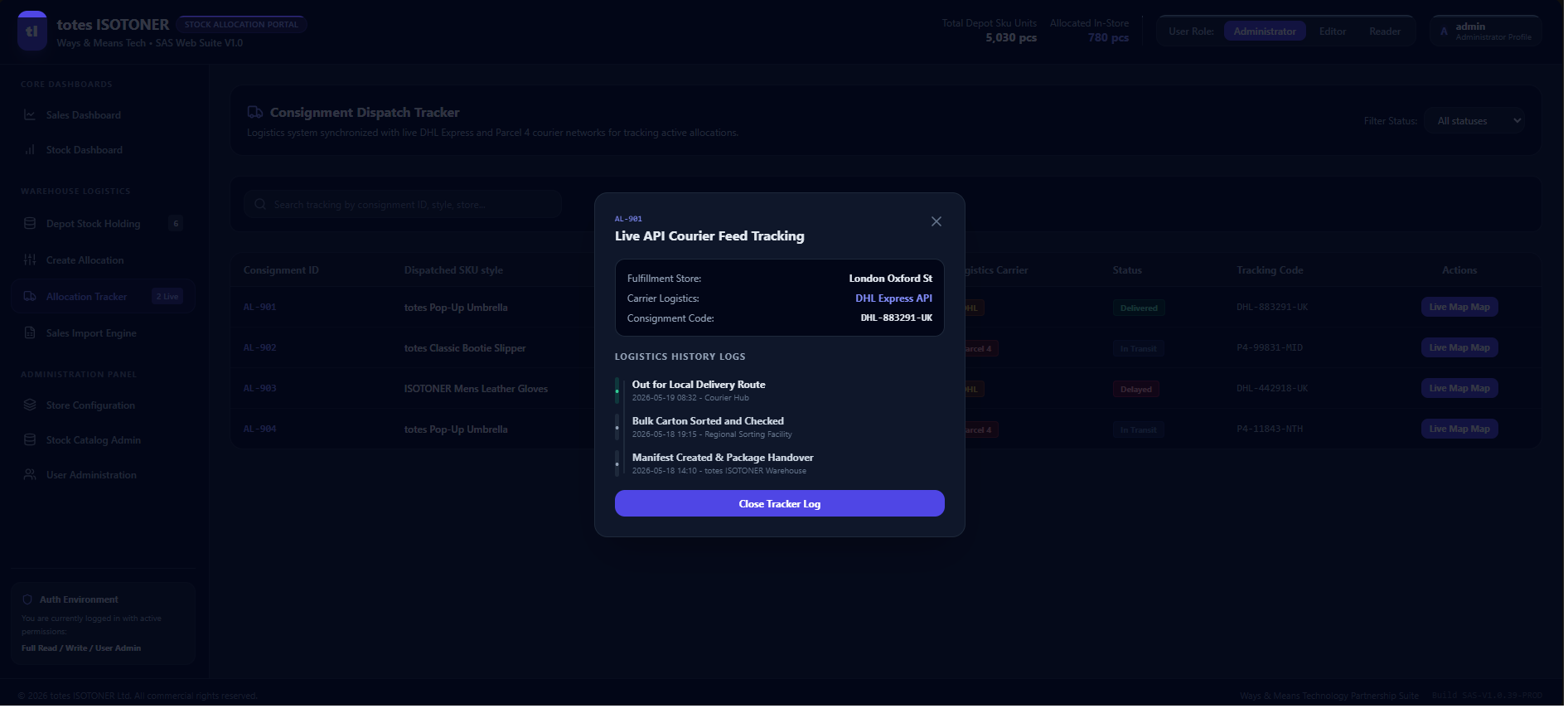Open Live Map for P4-99831-MID row
The height and width of the screenshot is (718, 1568).
click(1459, 347)
